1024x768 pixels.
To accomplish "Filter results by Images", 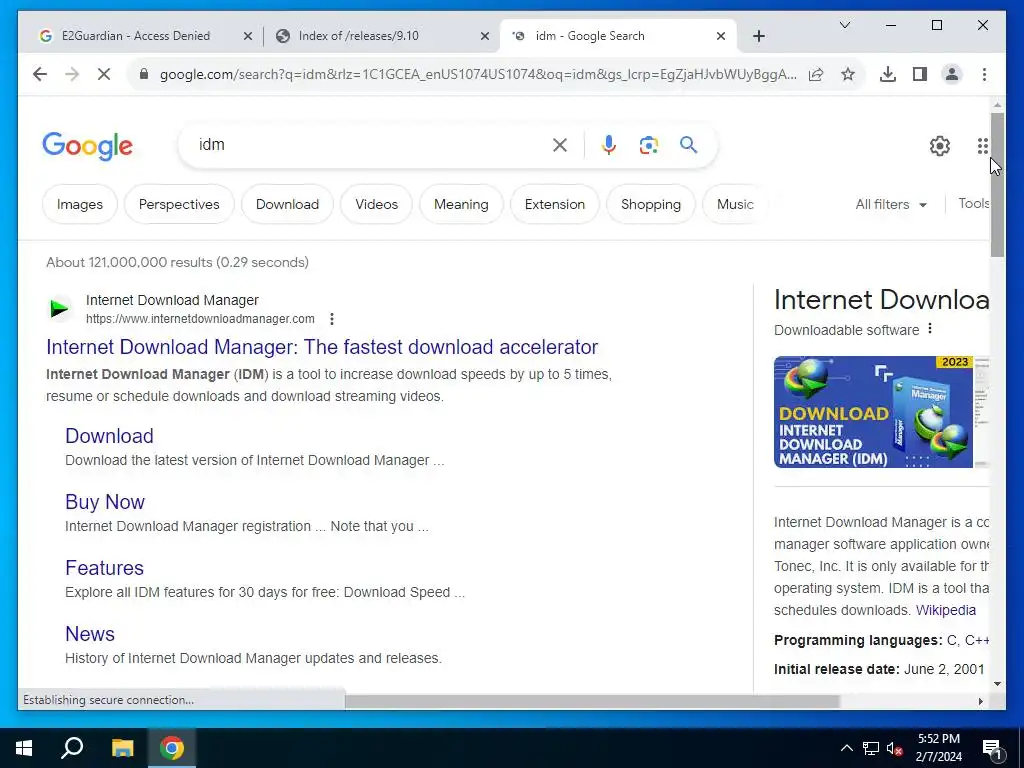I will pos(80,204).
